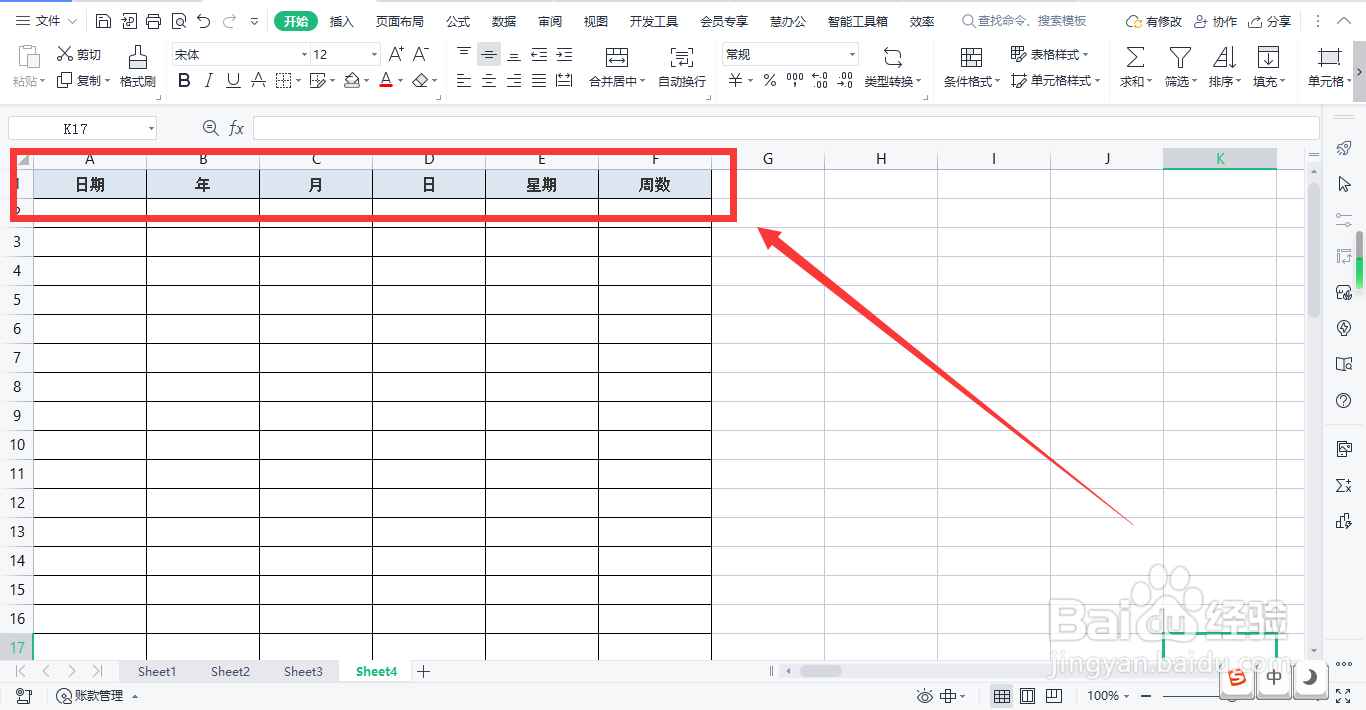Switch to the View (视图) tab
The width and height of the screenshot is (1366, 710).
596,21
